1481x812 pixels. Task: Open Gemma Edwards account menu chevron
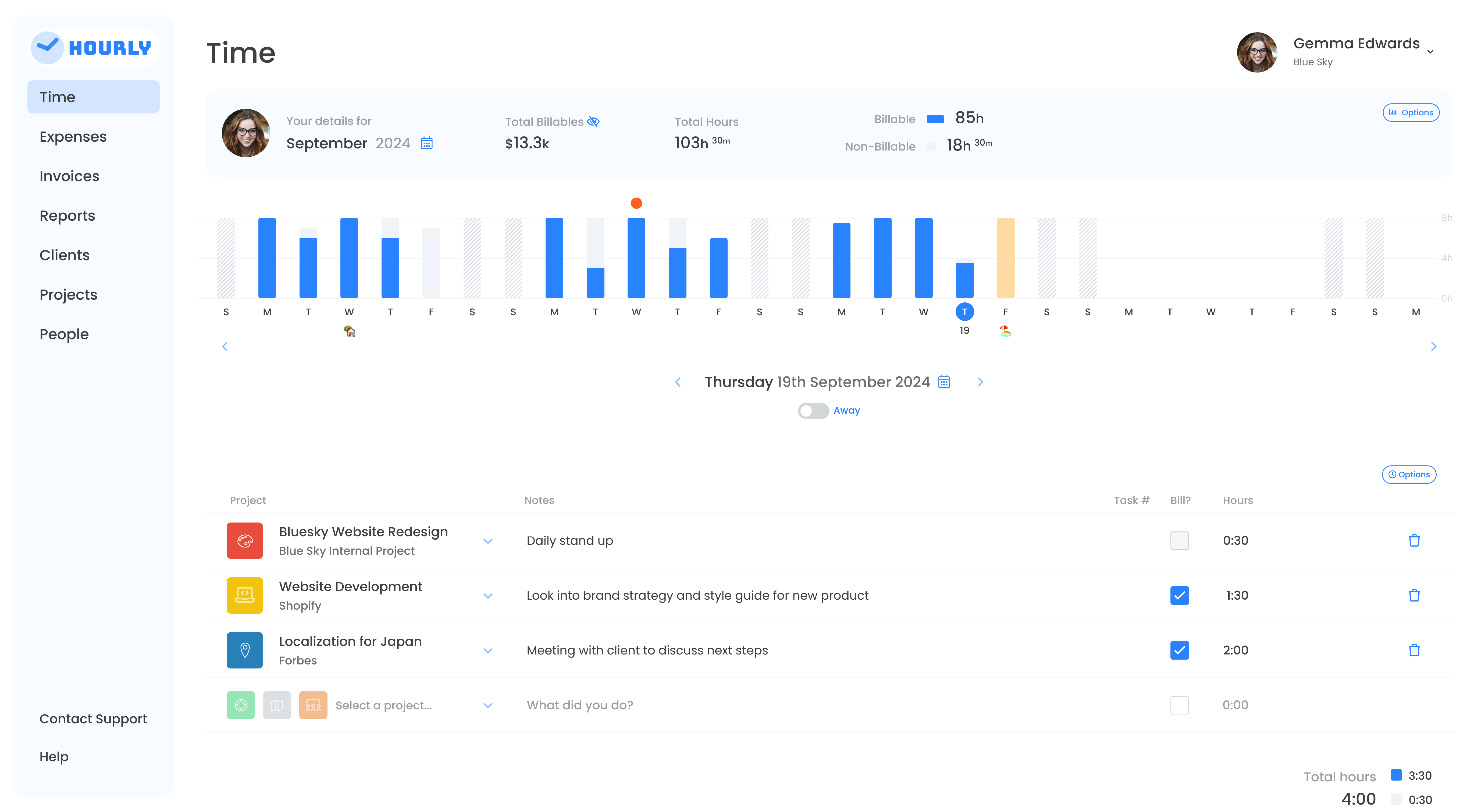(1430, 52)
